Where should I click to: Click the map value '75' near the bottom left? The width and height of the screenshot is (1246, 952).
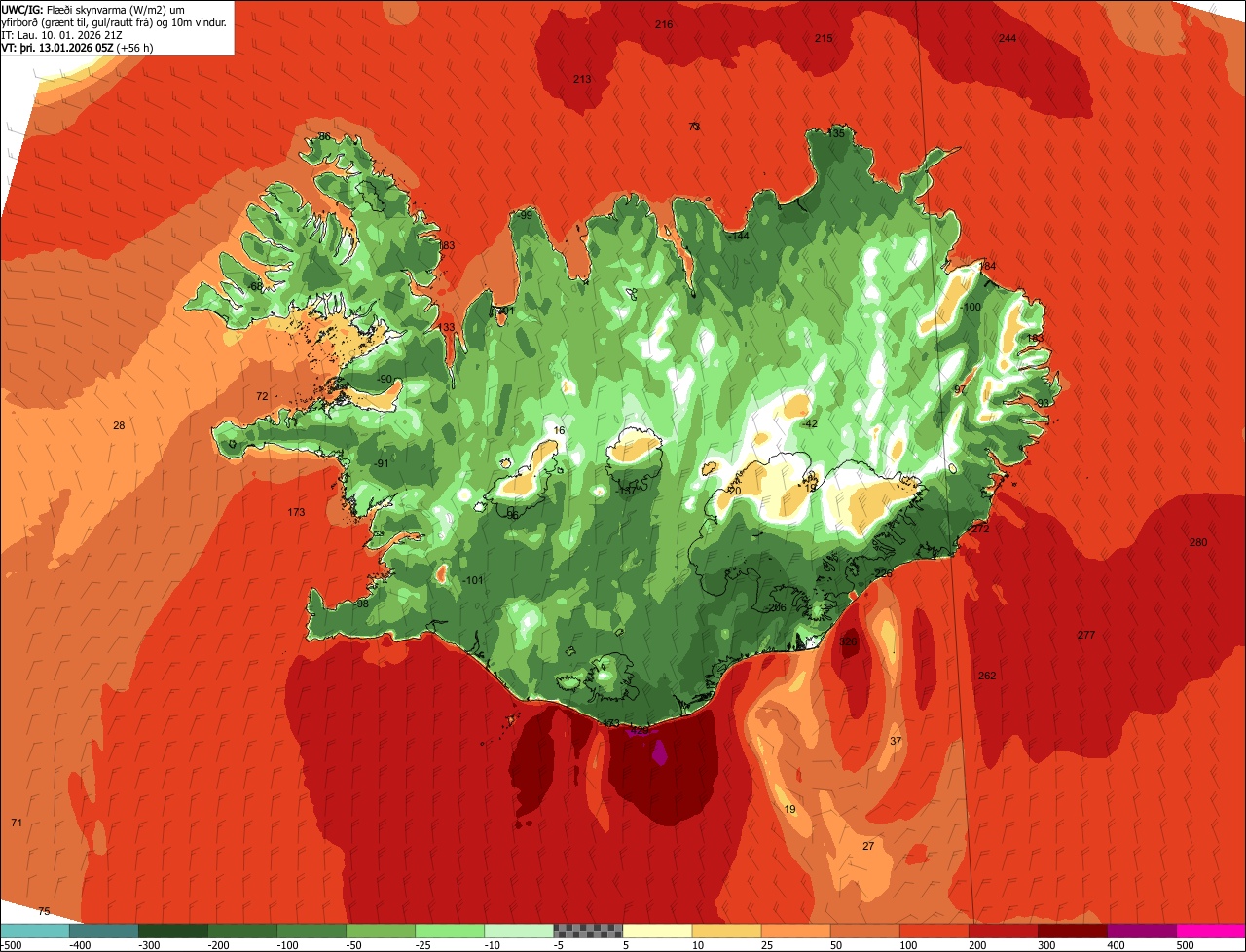(x=44, y=911)
